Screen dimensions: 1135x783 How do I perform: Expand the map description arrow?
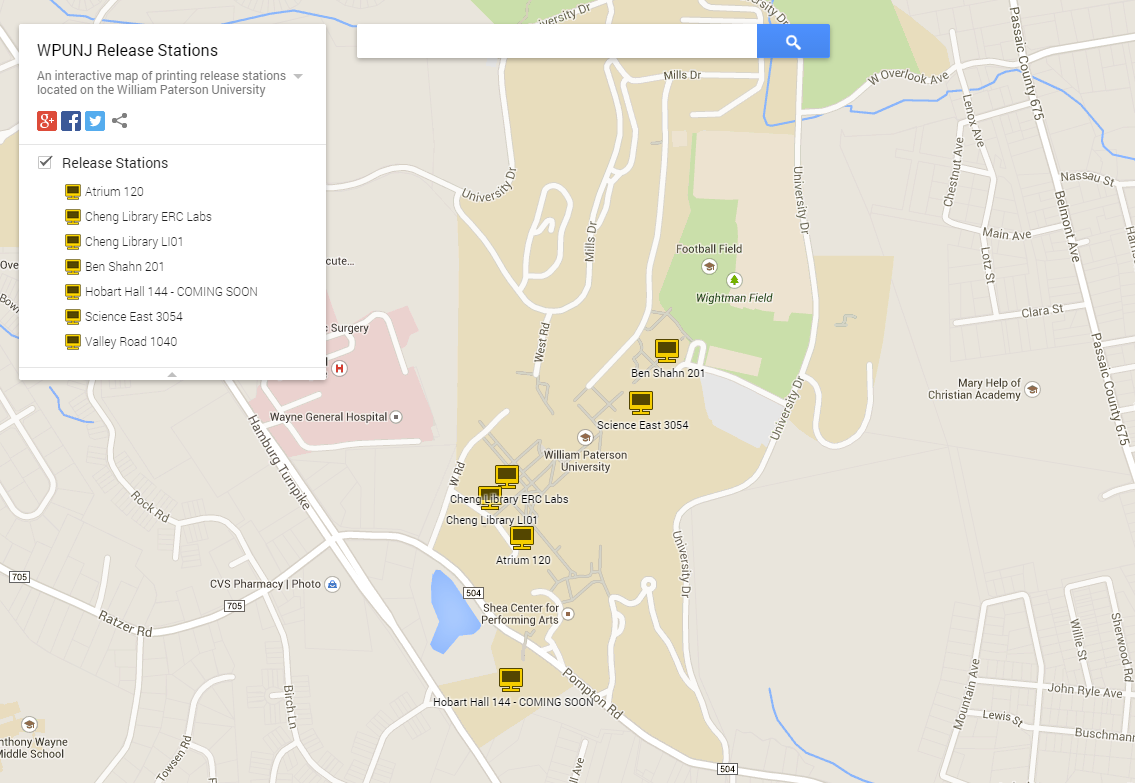point(298,76)
